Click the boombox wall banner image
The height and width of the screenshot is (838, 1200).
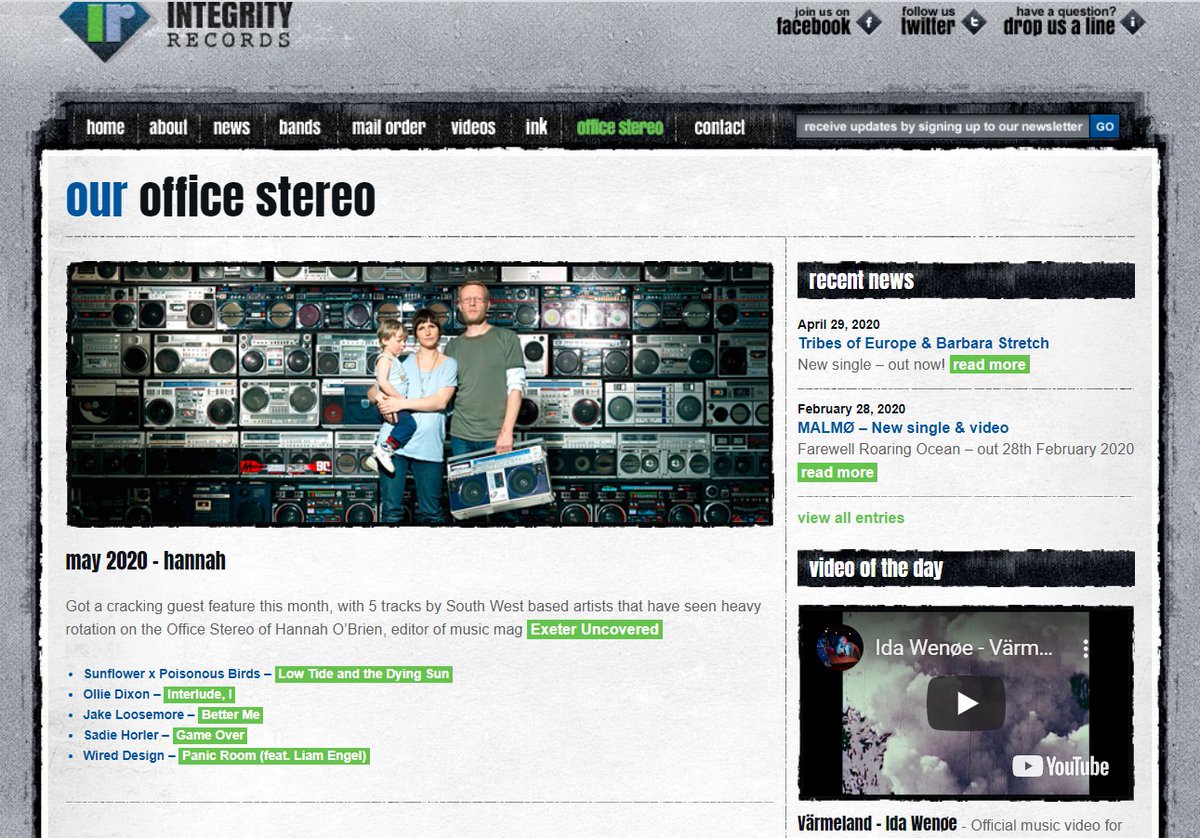[420, 394]
